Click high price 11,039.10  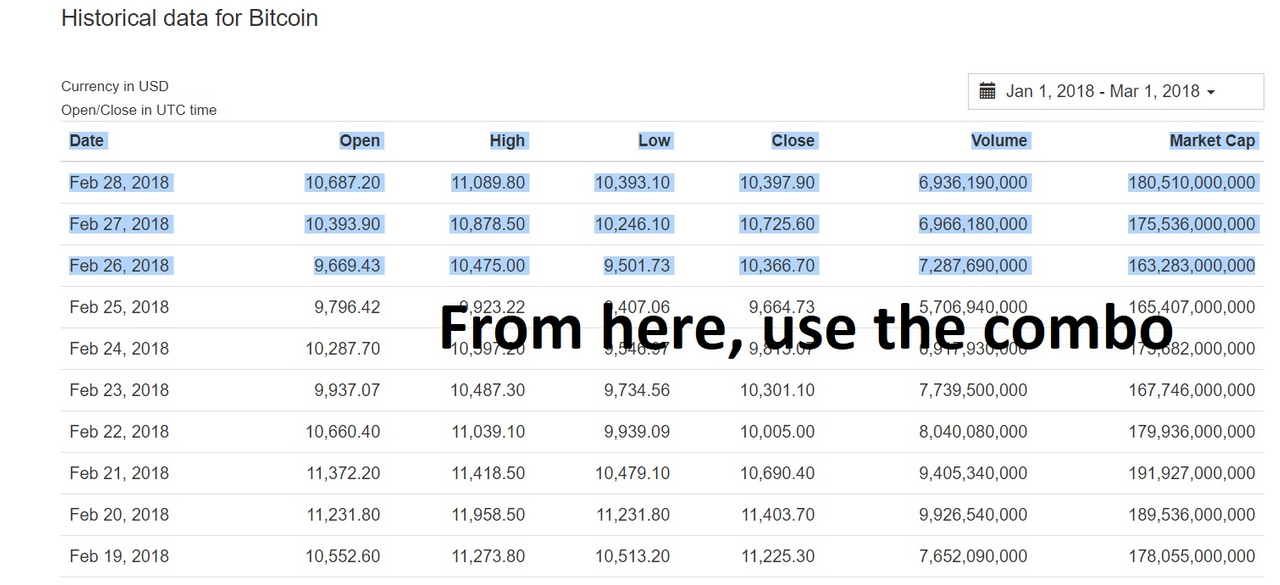click(488, 432)
